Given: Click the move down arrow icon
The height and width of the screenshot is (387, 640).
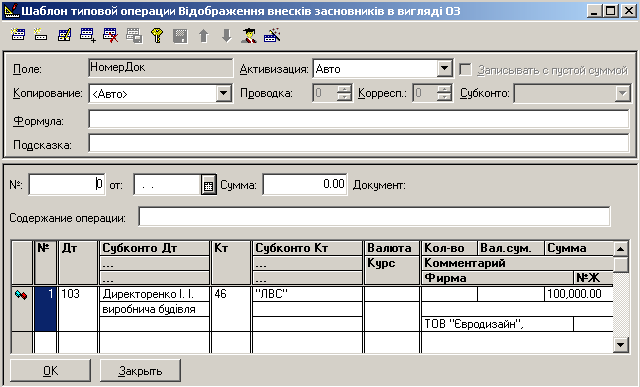Looking at the screenshot, I should click(x=227, y=35).
